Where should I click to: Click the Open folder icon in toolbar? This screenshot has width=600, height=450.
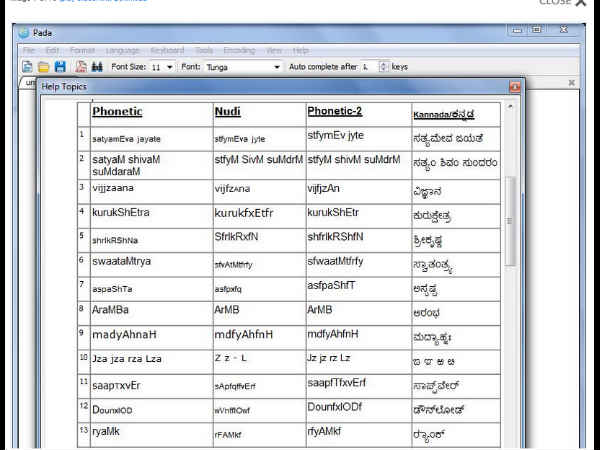(43, 67)
